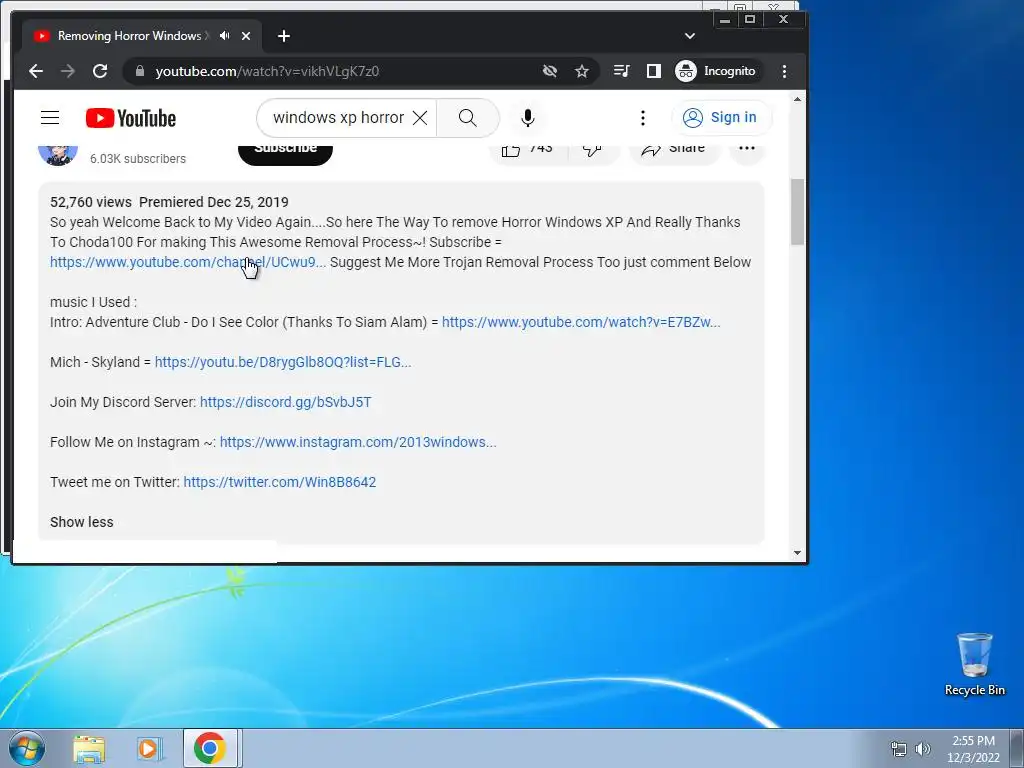The image size is (1024, 768).
Task: Click the page vertical scrollbar thumb
Action: tap(797, 212)
